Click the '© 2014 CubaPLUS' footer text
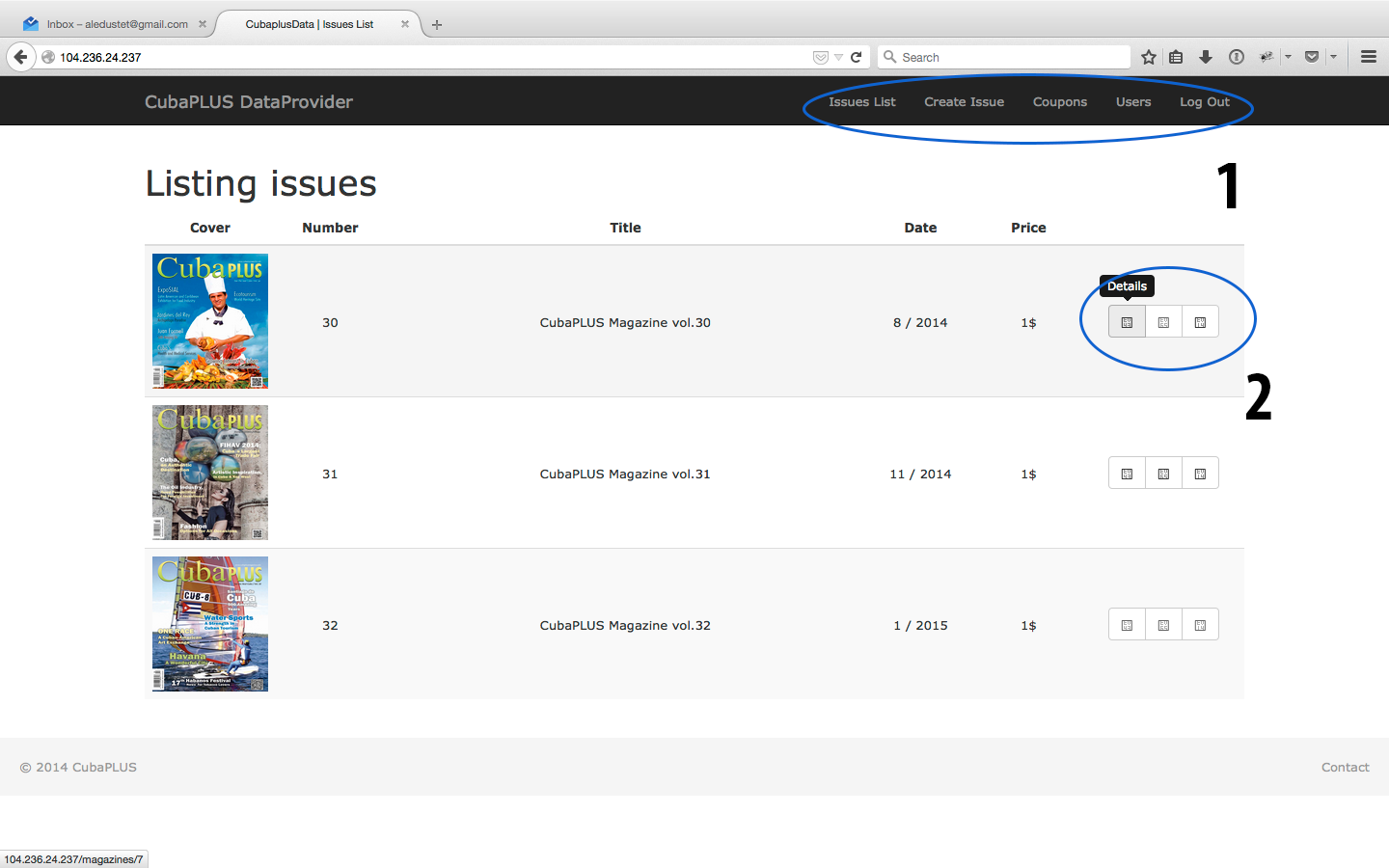Image resolution: width=1389 pixels, height=868 pixels. [78, 767]
